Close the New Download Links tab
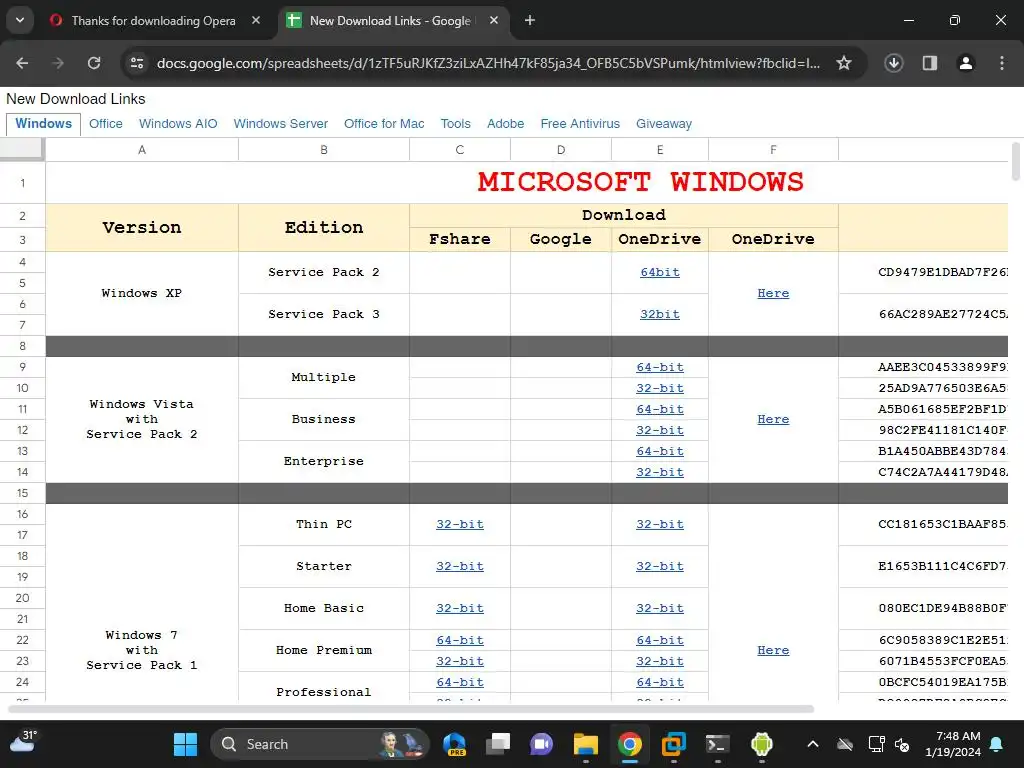This screenshot has height=768, width=1024. (494, 20)
